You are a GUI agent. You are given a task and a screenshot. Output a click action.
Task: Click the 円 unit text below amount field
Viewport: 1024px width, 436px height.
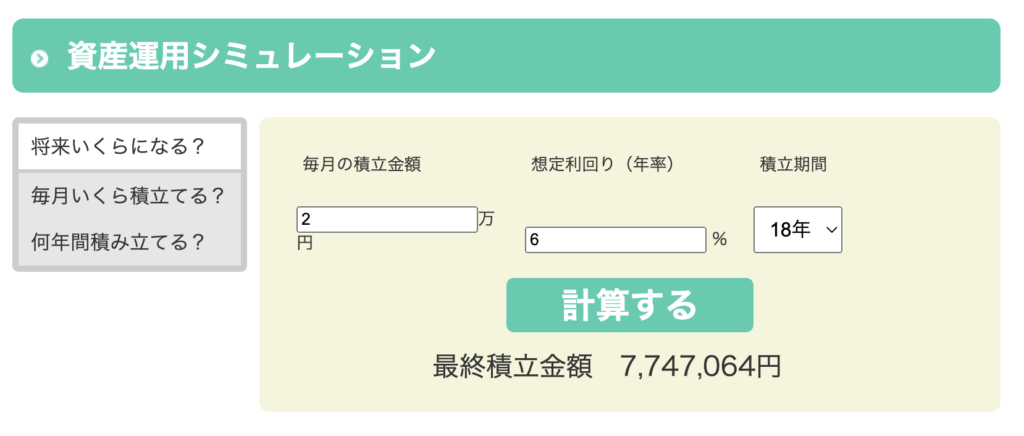(305, 243)
